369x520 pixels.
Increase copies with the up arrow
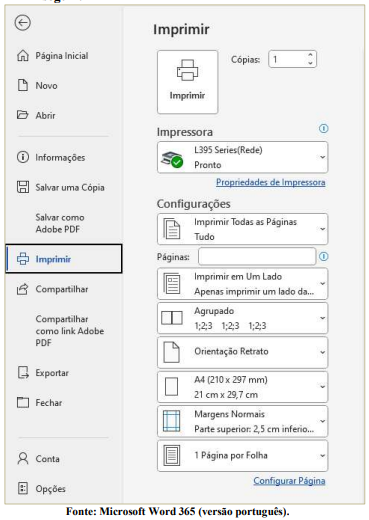coord(310,55)
